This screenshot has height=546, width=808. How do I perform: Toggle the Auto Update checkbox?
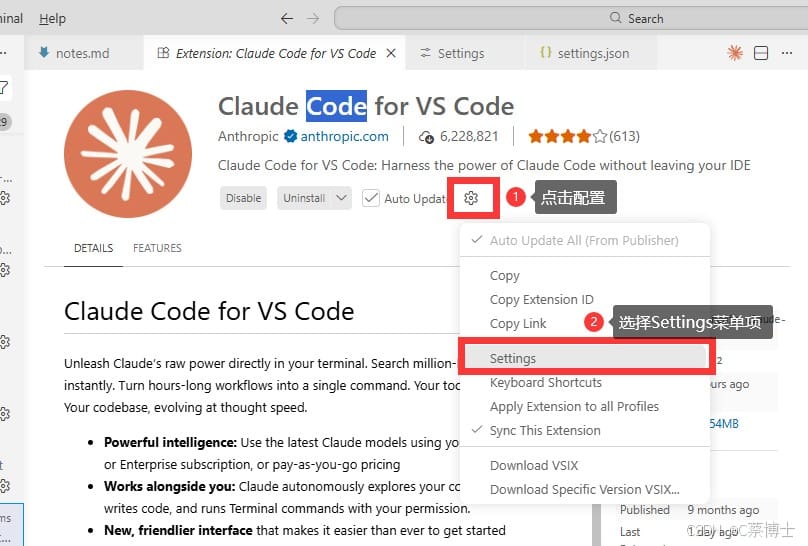(x=371, y=198)
